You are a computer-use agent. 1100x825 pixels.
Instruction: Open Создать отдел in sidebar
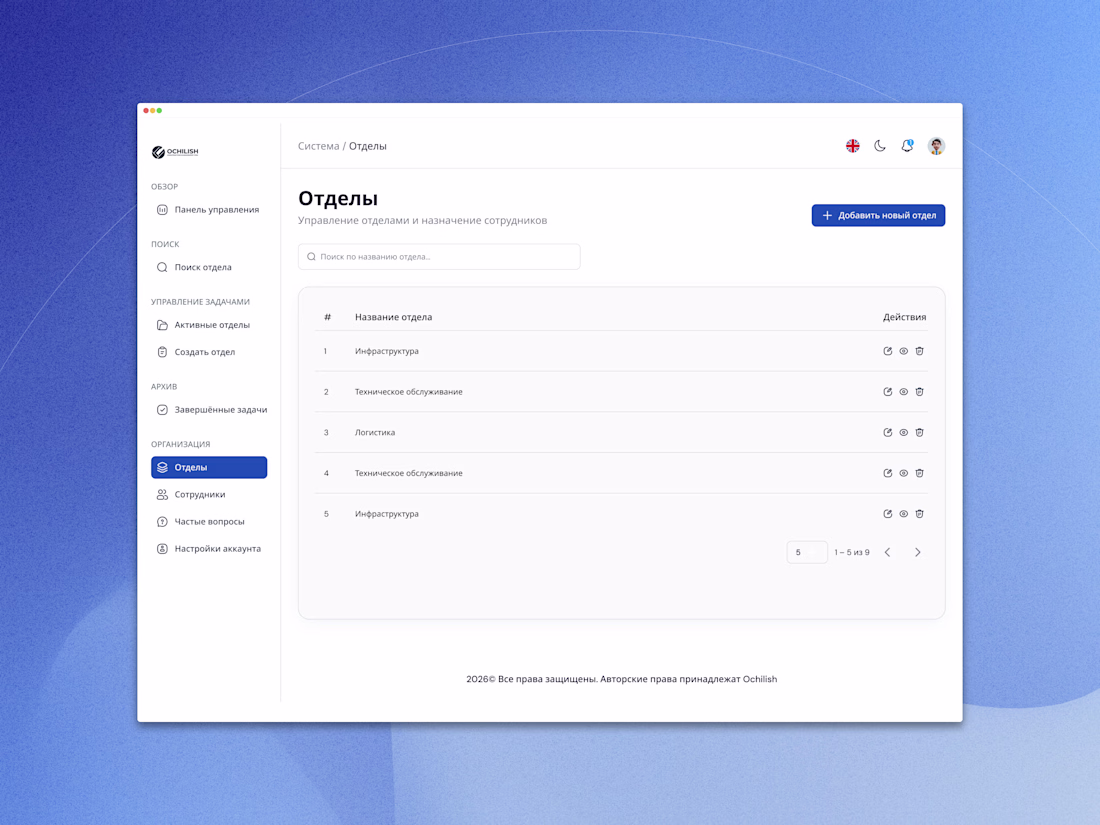[x=208, y=352]
